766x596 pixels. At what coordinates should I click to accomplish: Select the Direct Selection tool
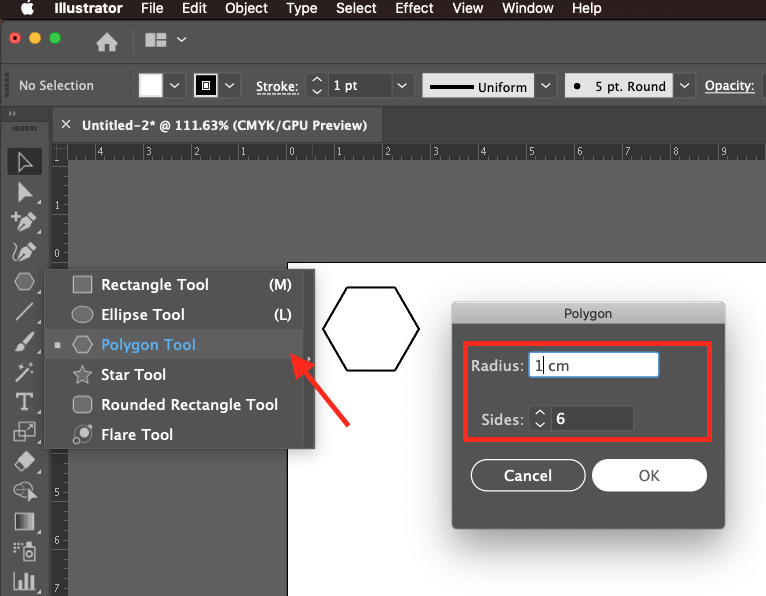(x=24, y=192)
